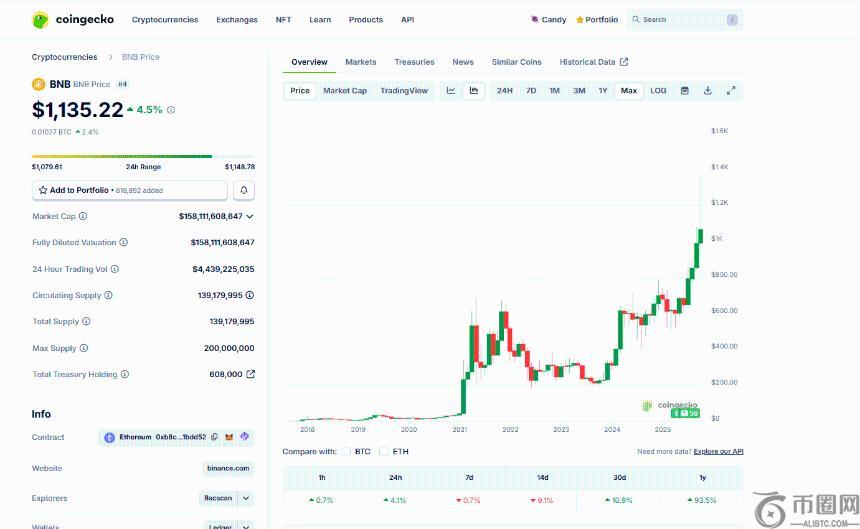Copy the Ethereum contract address
The image size is (860, 529).
coord(215,437)
